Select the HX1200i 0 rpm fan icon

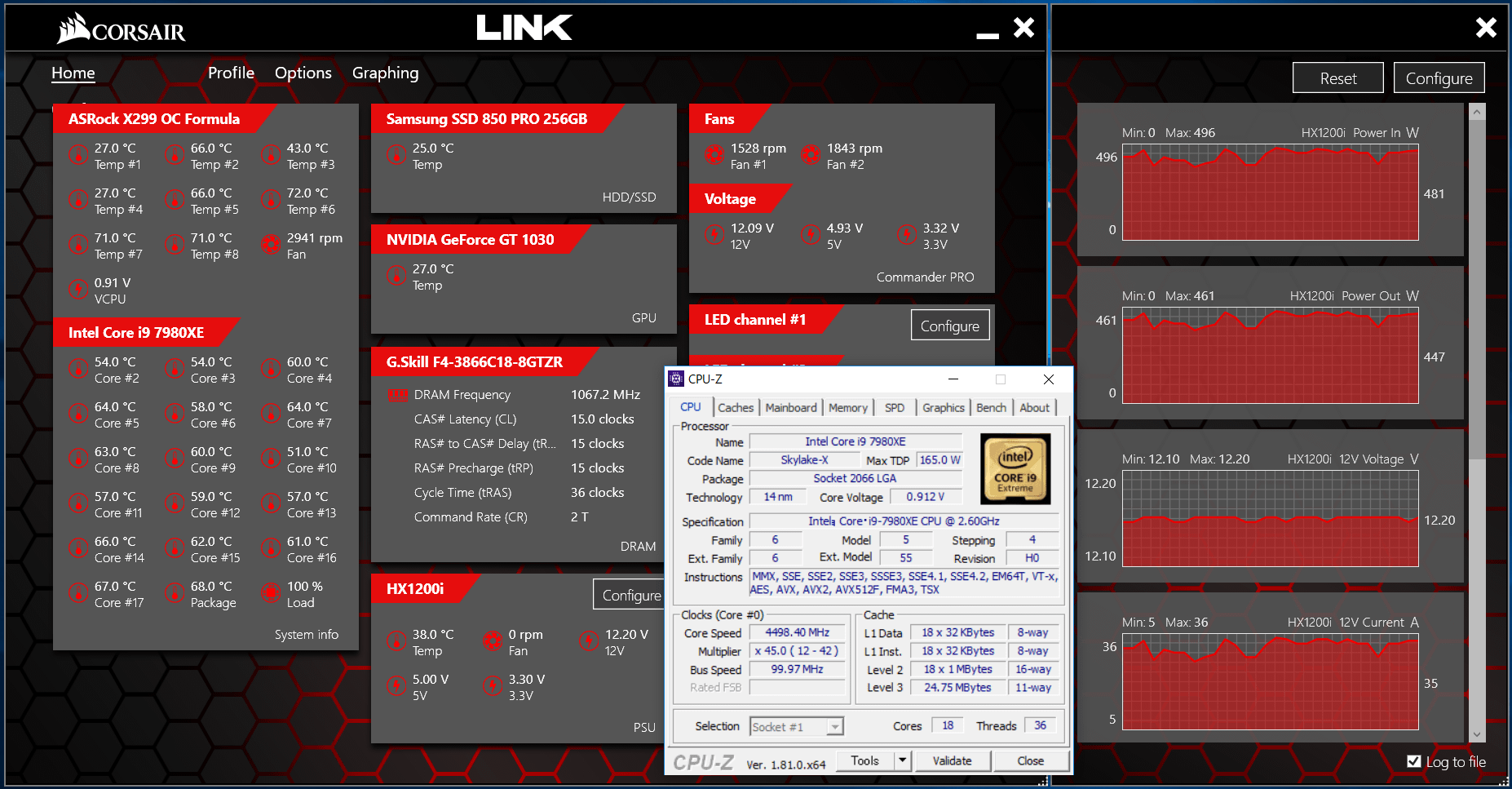492,641
